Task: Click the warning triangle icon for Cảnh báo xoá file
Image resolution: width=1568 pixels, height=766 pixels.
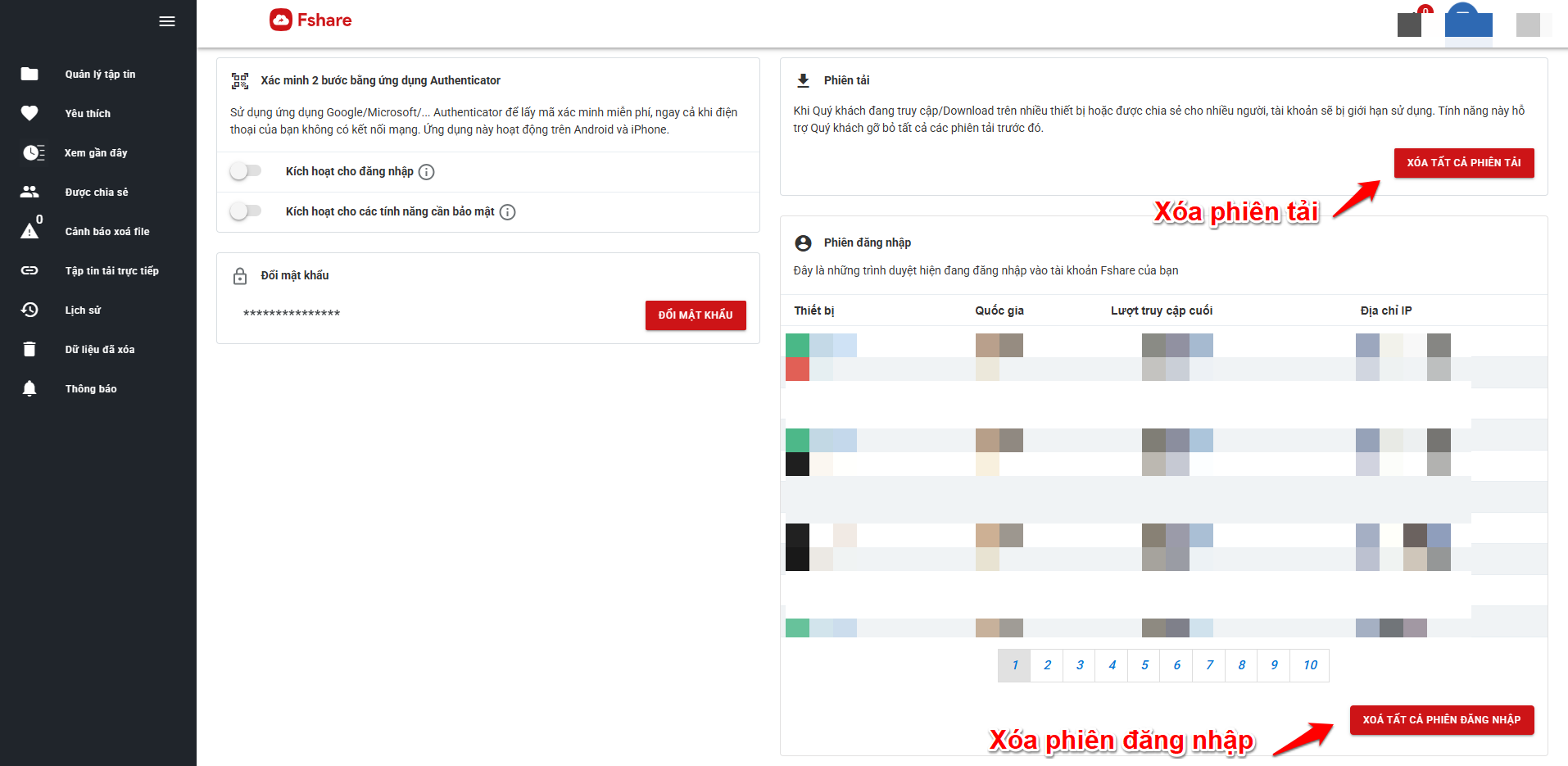Action: [x=29, y=232]
